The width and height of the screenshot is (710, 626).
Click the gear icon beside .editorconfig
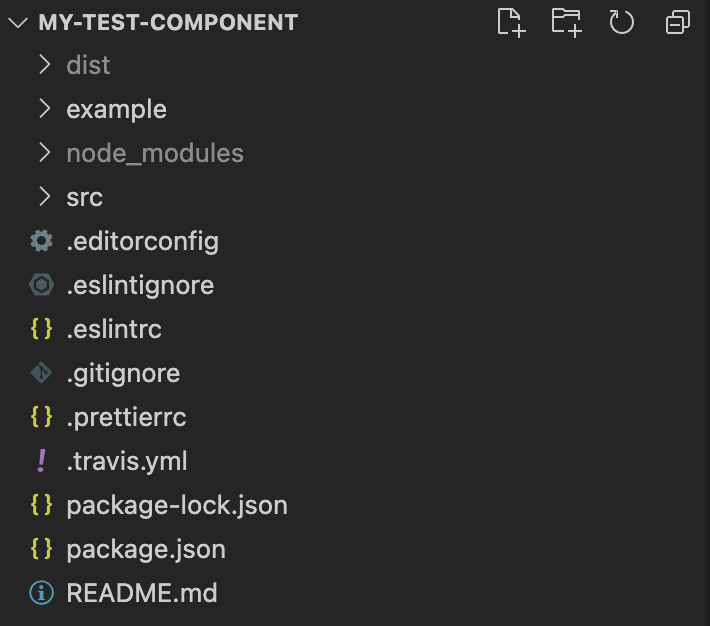(41, 241)
